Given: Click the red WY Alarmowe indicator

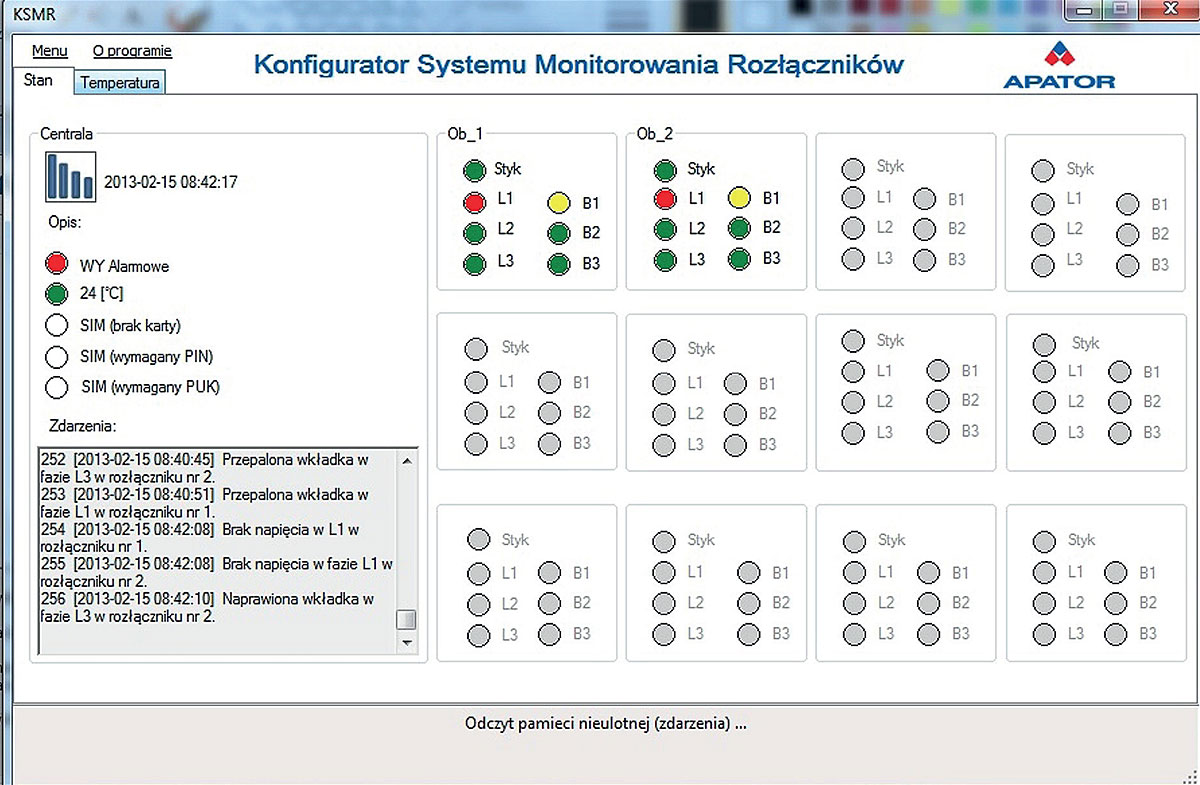Looking at the screenshot, I should pos(56,264).
